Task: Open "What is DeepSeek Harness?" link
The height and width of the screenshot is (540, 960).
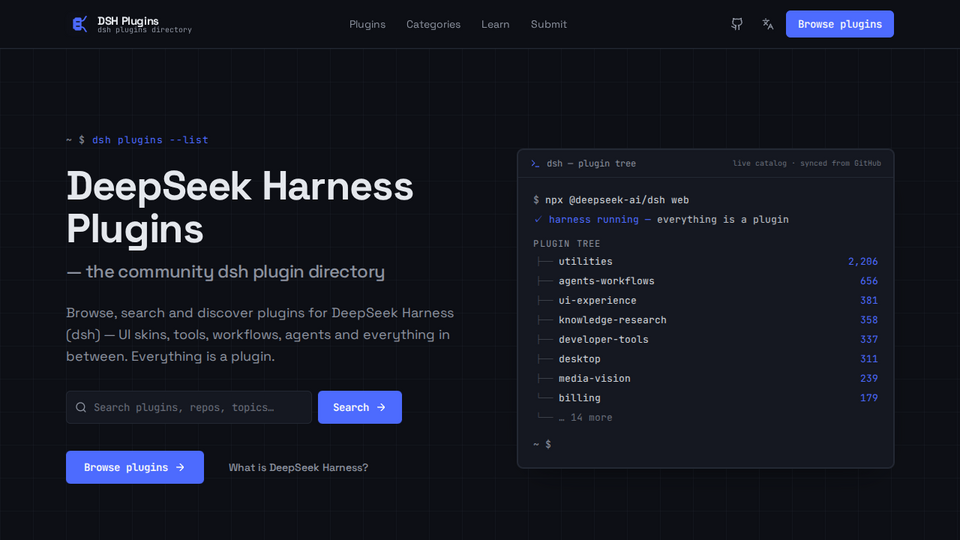Action: (x=298, y=467)
